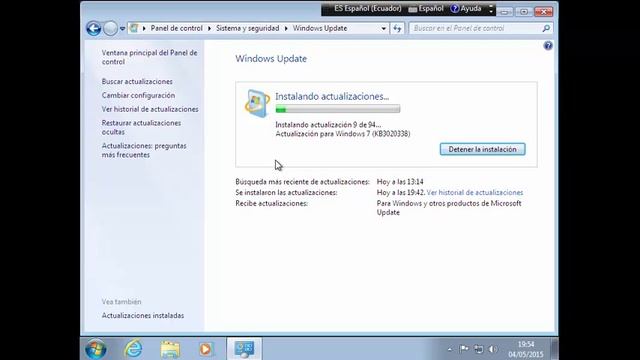Viewport: 640px width, 360px height.
Task: Select the Sistema y seguridad breadcrumb
Action: pos(248,28)
